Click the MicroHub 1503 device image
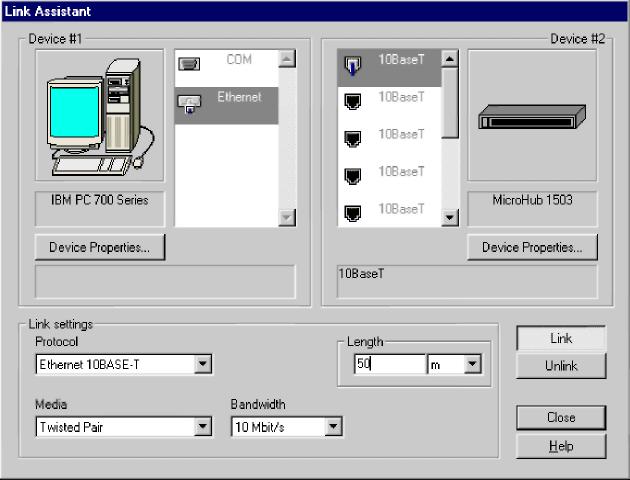630x480 pixels. 532,116
